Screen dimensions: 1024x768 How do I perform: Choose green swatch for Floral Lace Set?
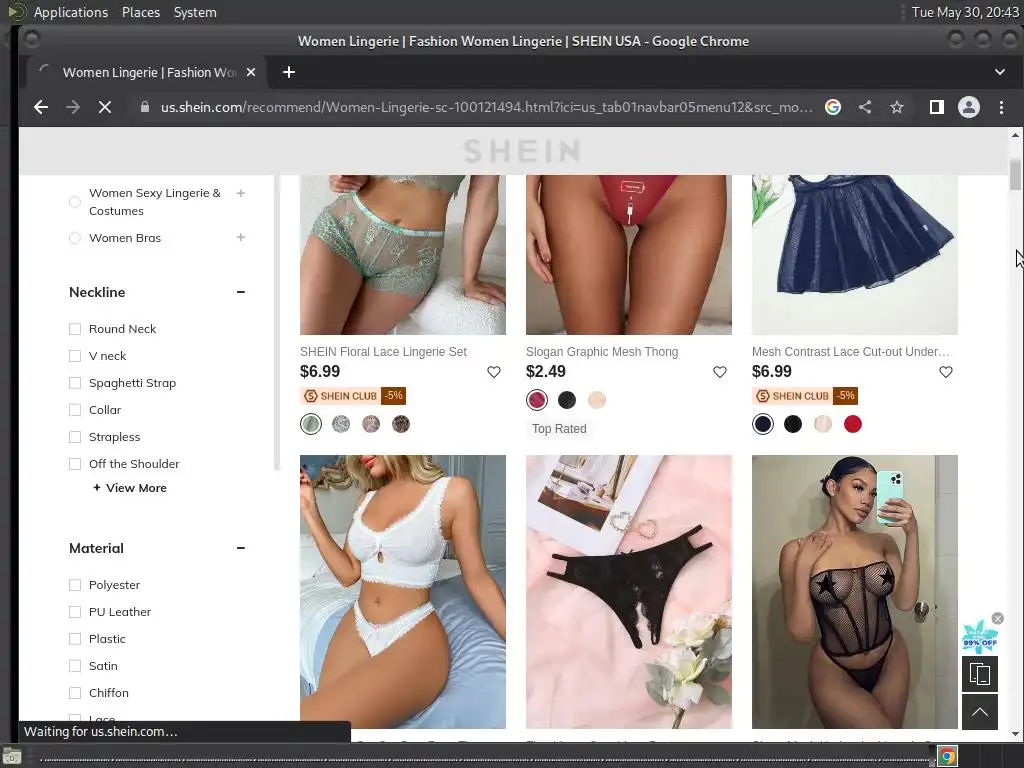pyautogui.click(x=311, y=424)
